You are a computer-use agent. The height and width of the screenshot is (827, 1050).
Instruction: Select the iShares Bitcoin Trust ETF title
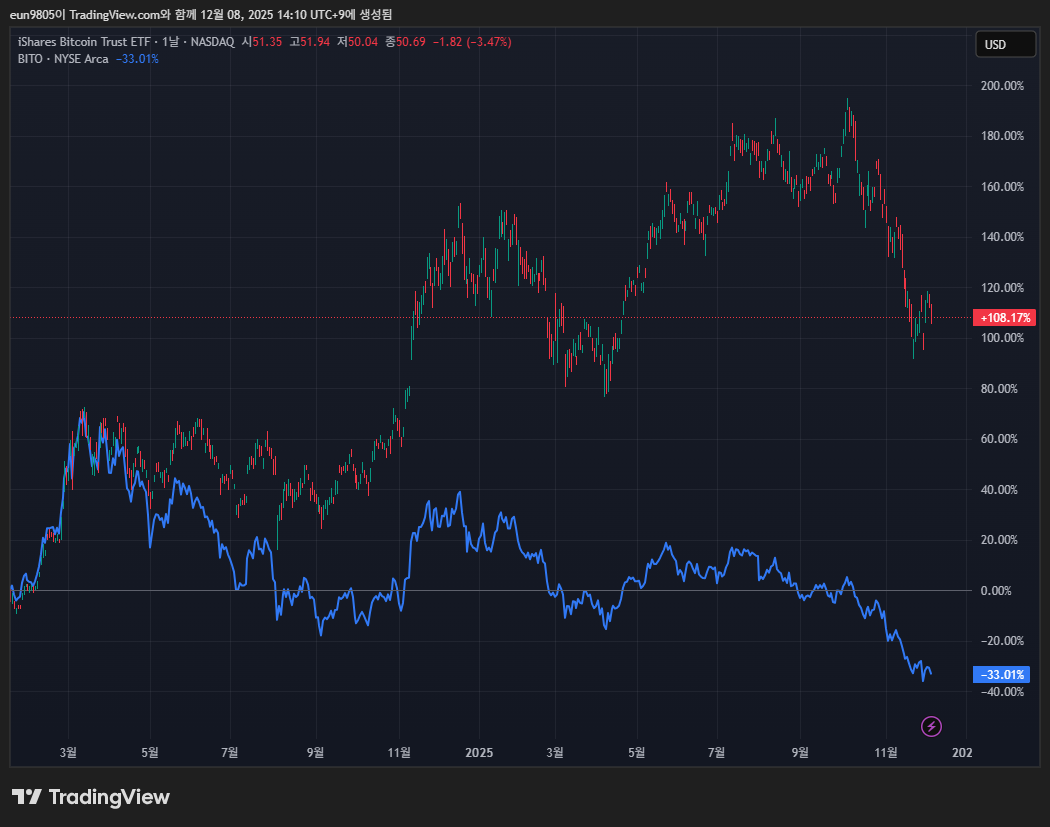tap(84, 42)
